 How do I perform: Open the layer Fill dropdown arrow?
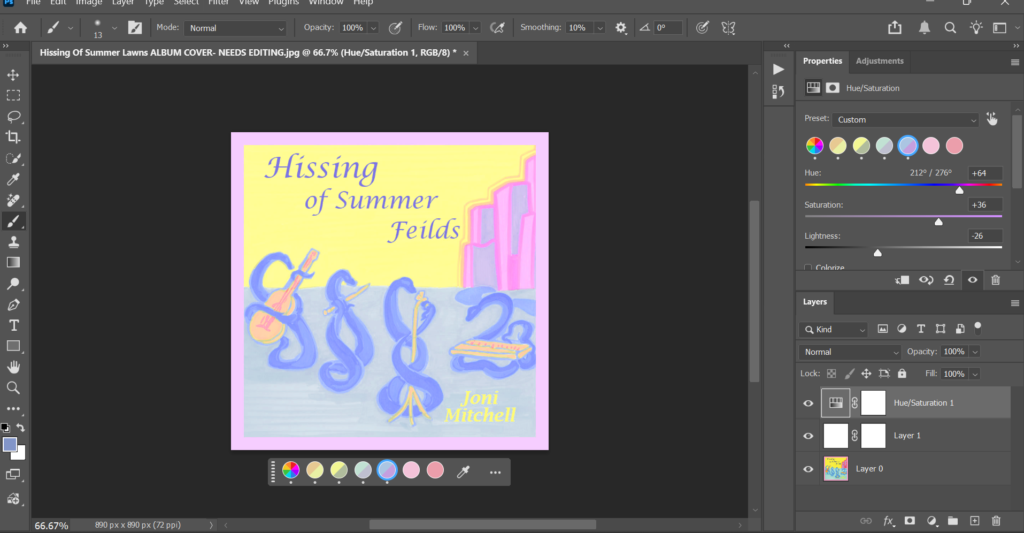[x=975, y=374]
